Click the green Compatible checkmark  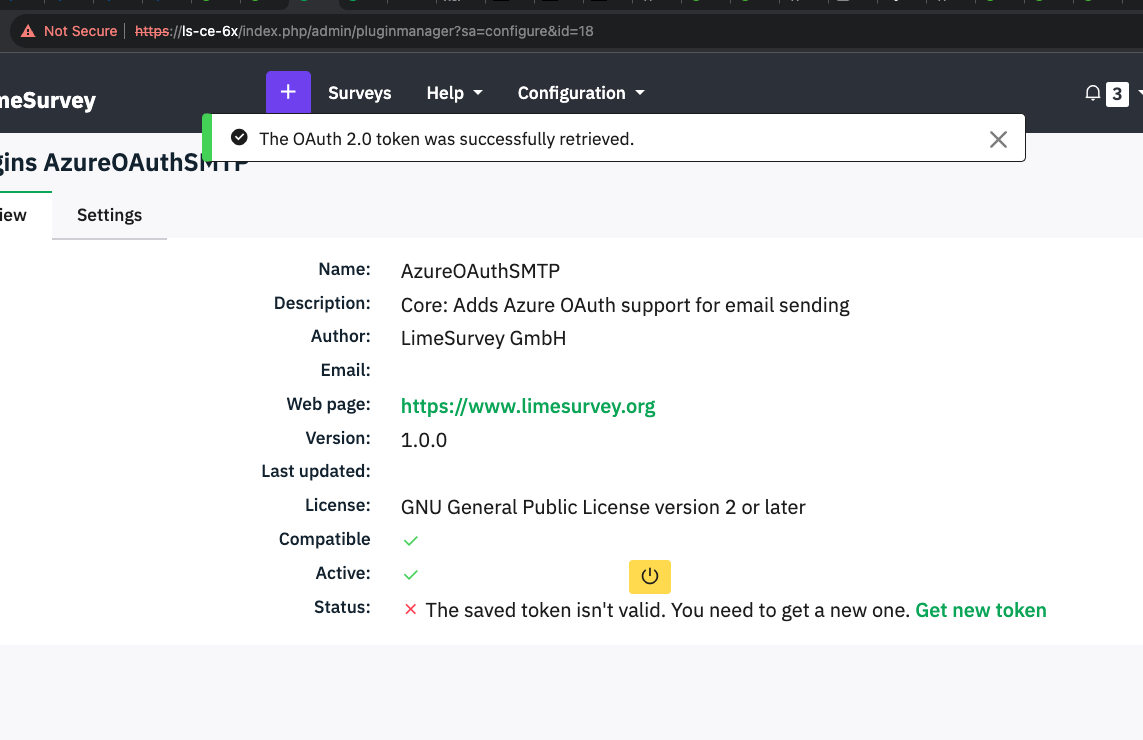[x=410, y=540]
